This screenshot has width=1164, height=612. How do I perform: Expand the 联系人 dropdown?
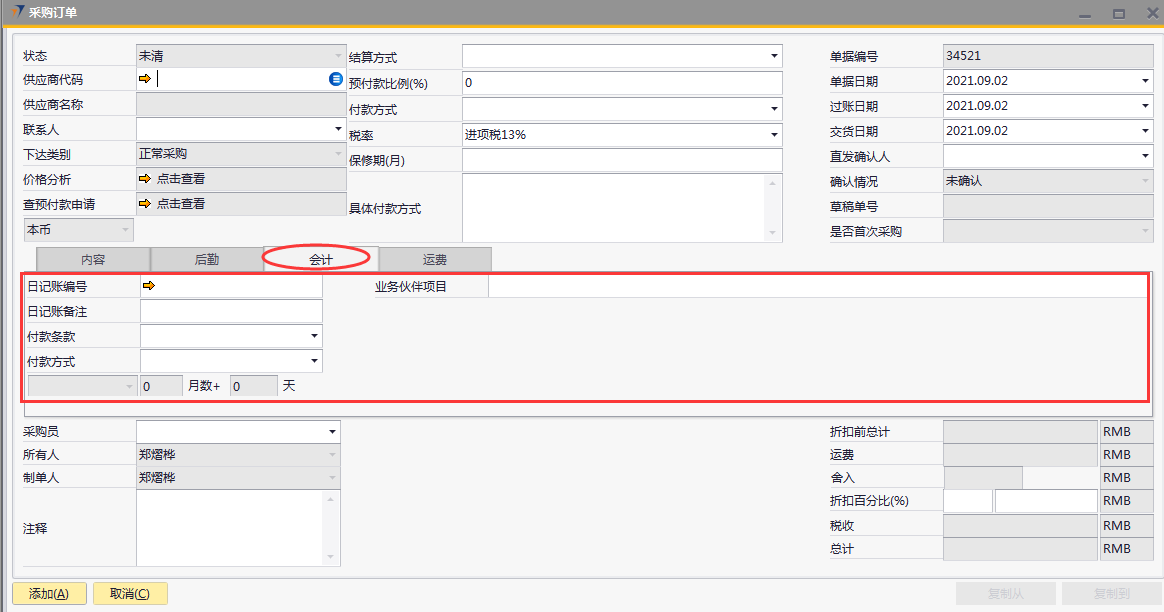[x=338, y=129]
